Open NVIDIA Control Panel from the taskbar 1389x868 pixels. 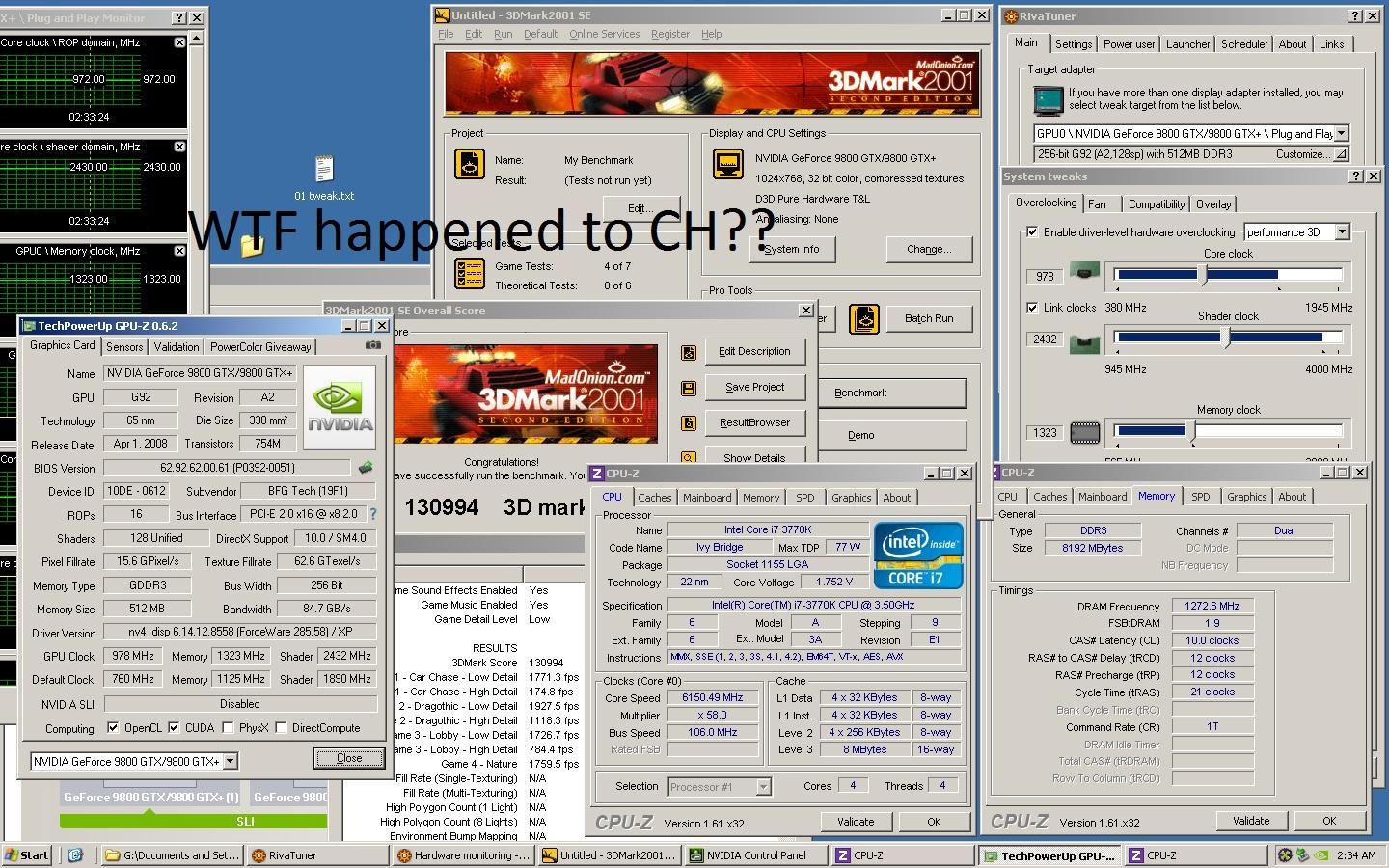click(x=755, y=855)
